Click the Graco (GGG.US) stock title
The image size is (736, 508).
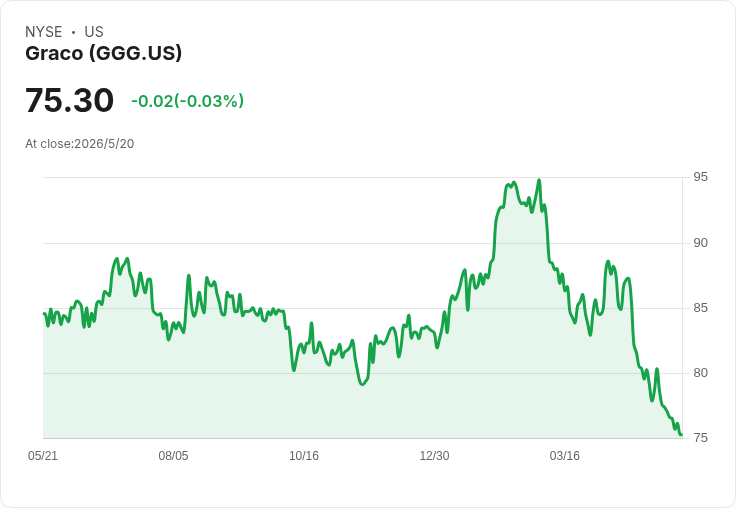[103, 54]
